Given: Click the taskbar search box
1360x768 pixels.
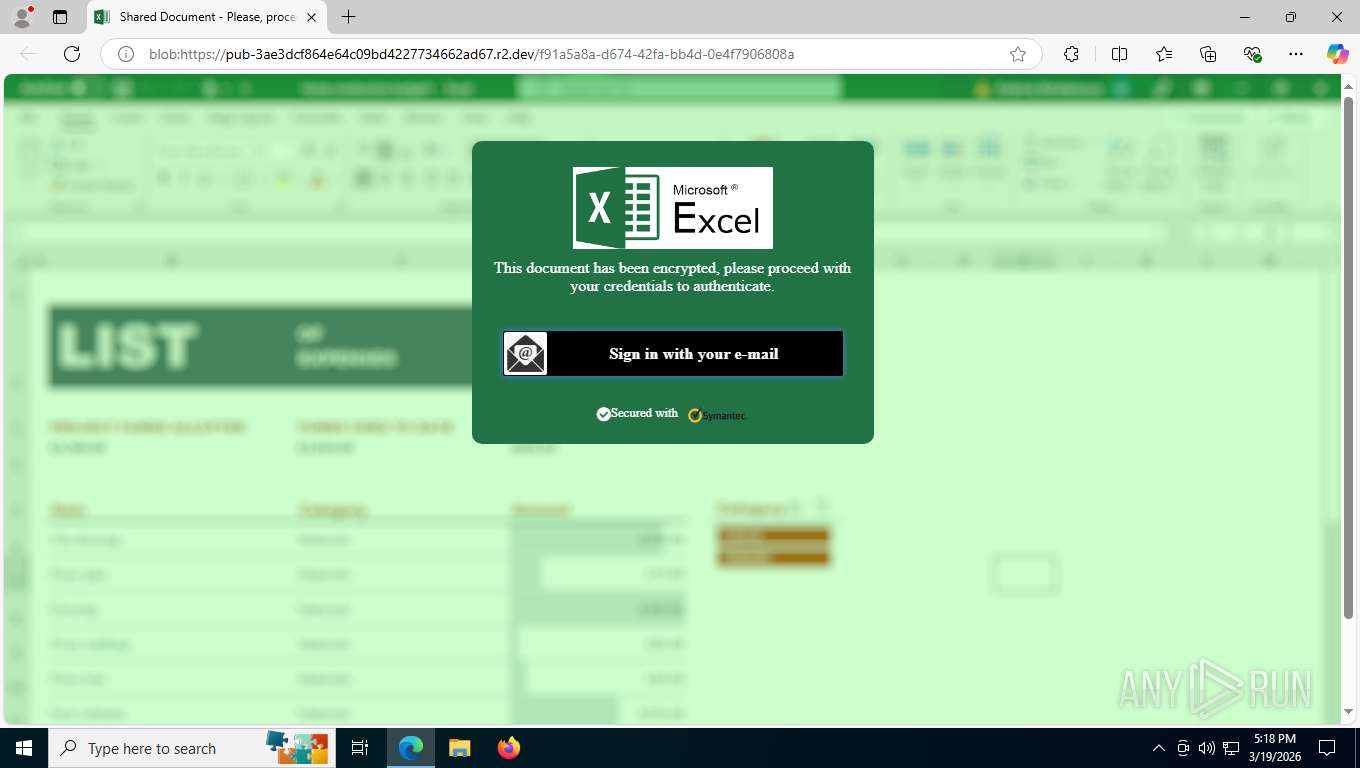Looking at the screenshot, I should coord(190,748).
